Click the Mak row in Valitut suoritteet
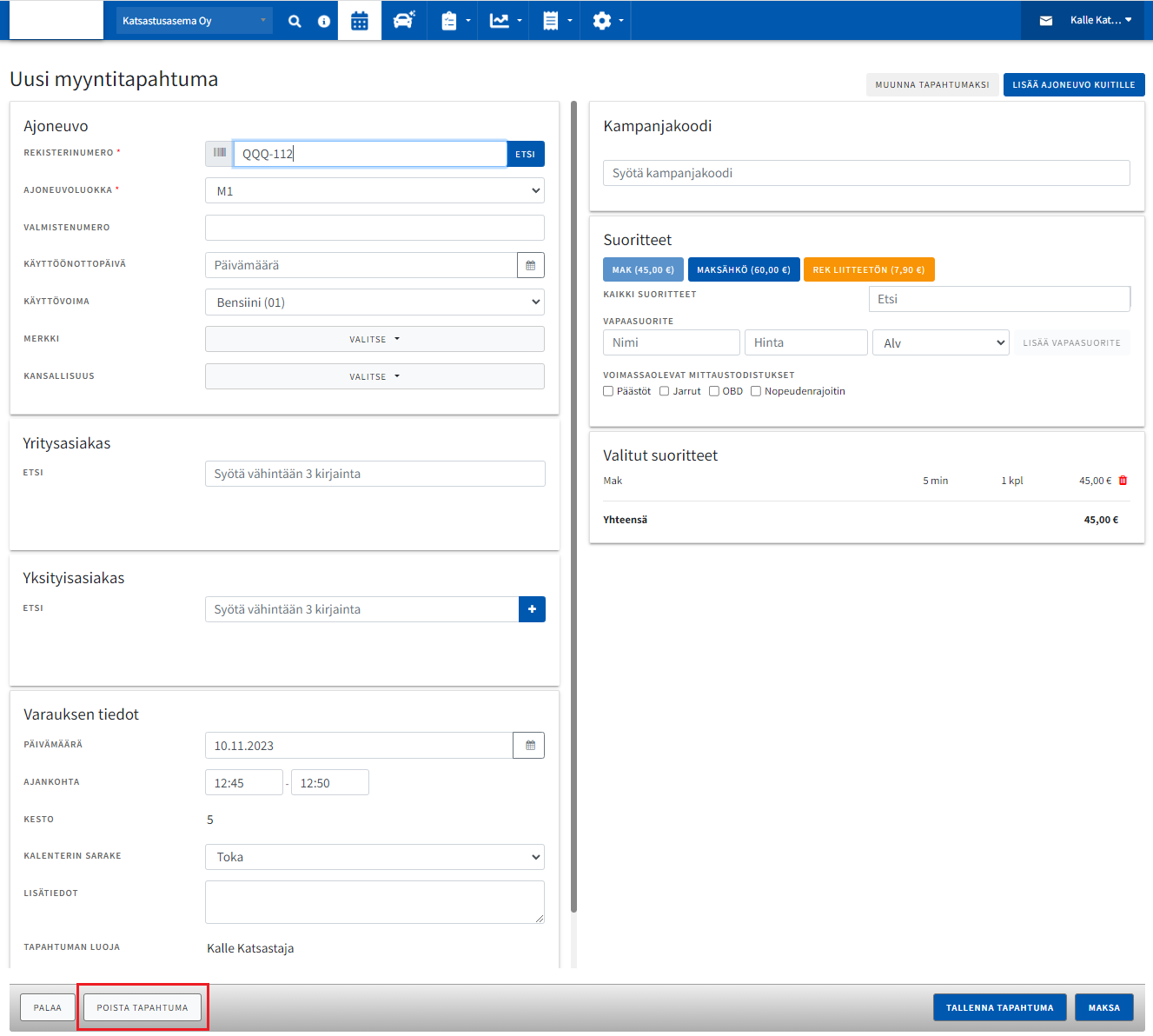Viewport: 1153px width, 1036px height. [865, 481]
